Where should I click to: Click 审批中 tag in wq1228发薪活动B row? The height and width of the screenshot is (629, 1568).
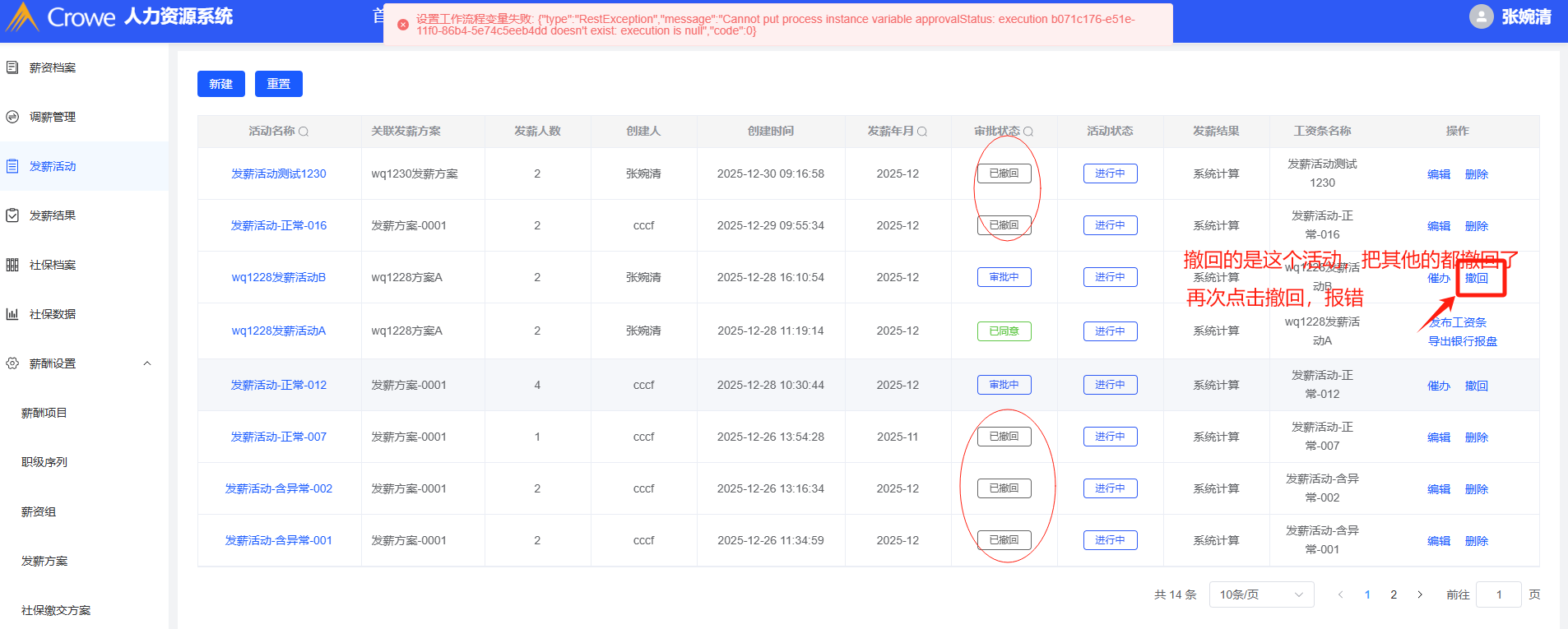1004,277
